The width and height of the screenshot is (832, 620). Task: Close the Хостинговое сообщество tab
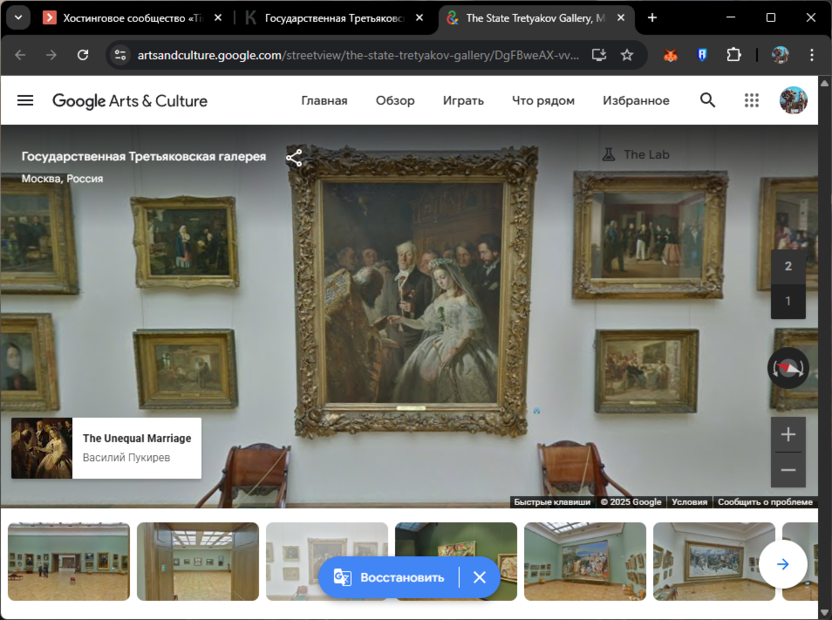pyautogui.click(x=218, y=18)
